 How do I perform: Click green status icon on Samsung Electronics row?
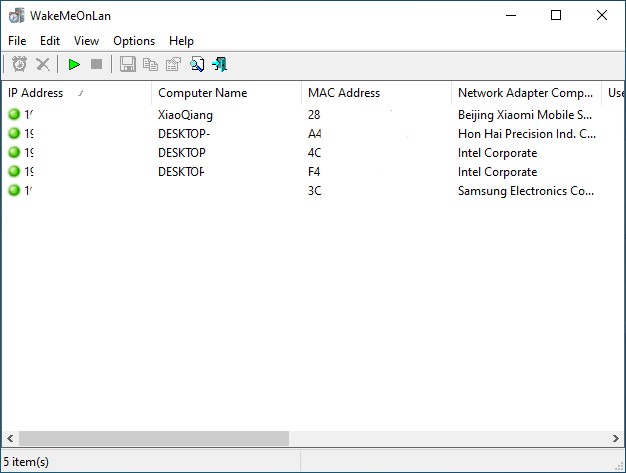click(14, 190)
